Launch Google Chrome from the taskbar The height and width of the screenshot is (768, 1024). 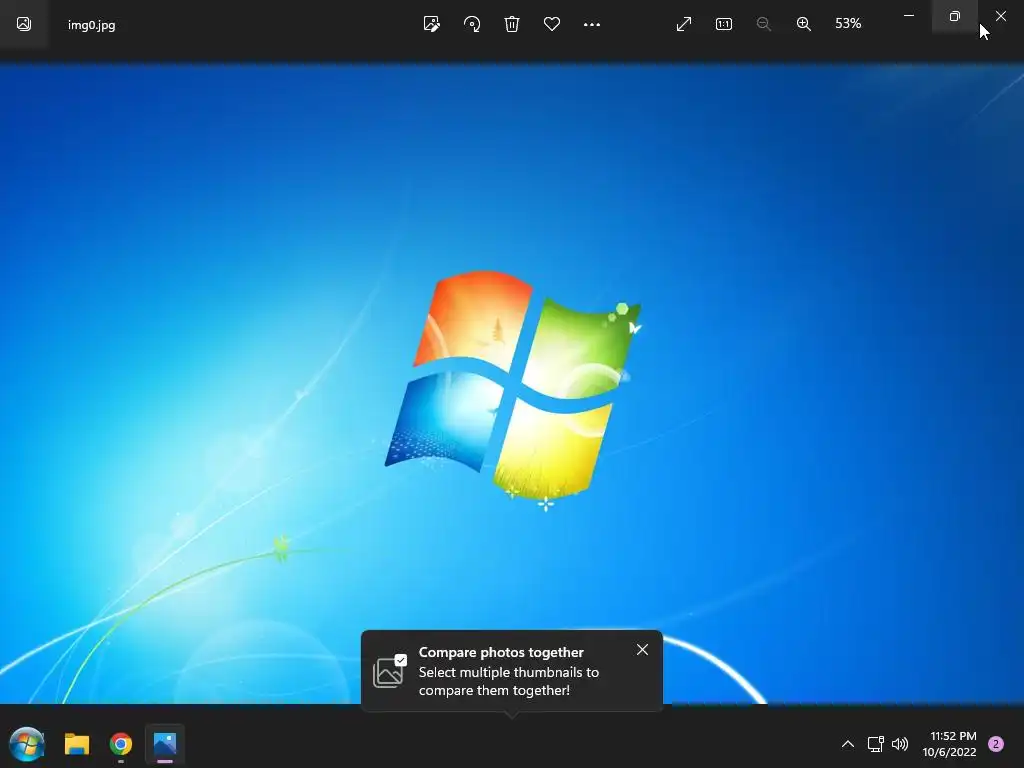[121, 744]
